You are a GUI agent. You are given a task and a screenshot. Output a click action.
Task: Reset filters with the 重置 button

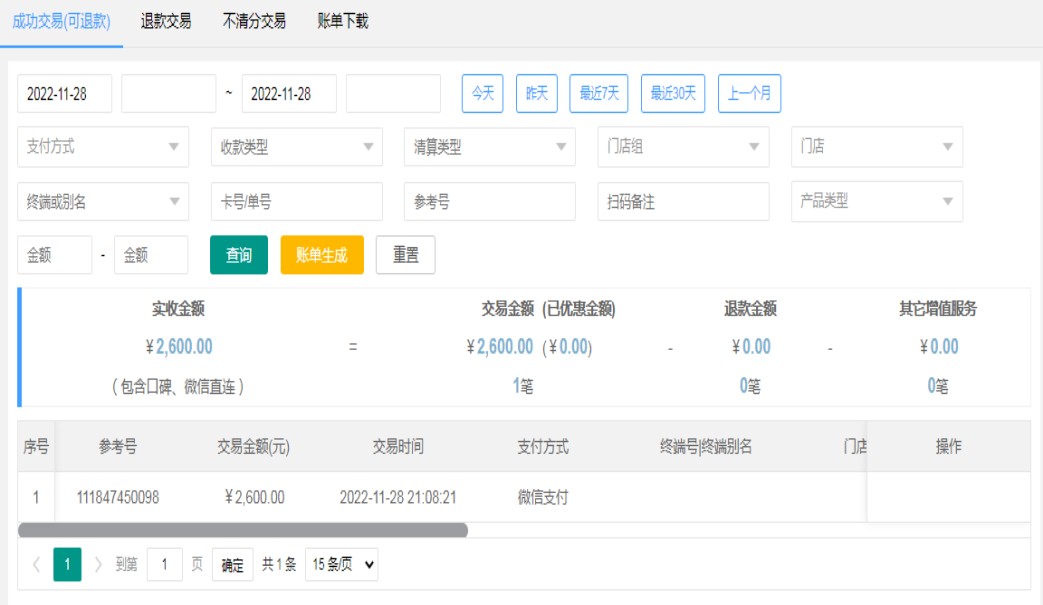(405, 255)
